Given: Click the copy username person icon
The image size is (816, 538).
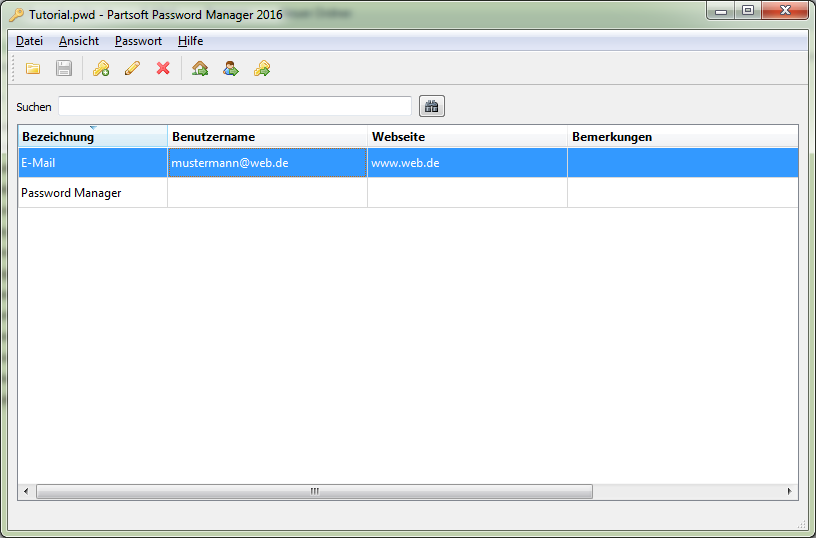Looking at the screenshot, I should [231, 68].
